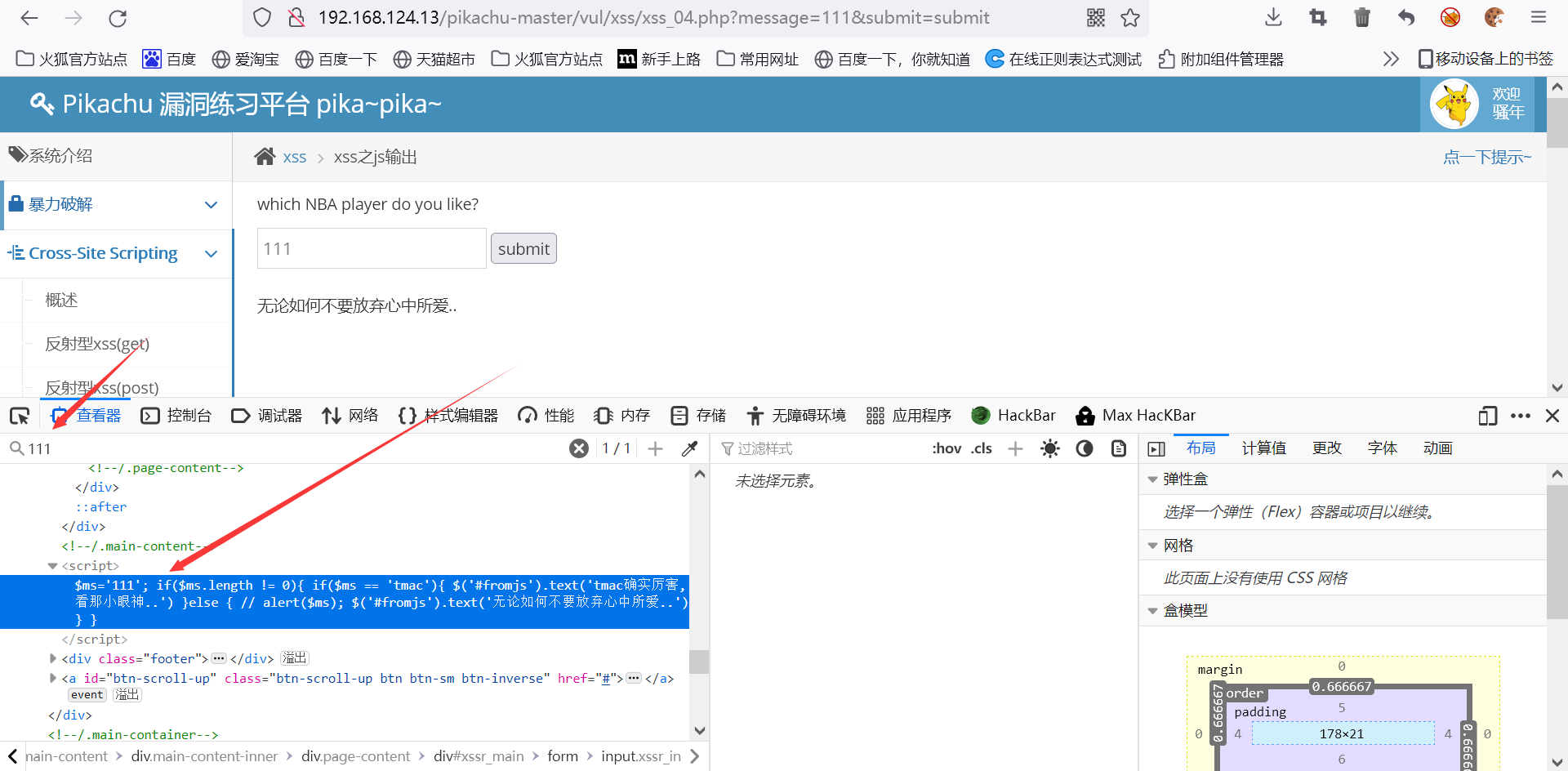The image size is (1568, 771).
Task: Reload the current page
Action: click(117, 18)
